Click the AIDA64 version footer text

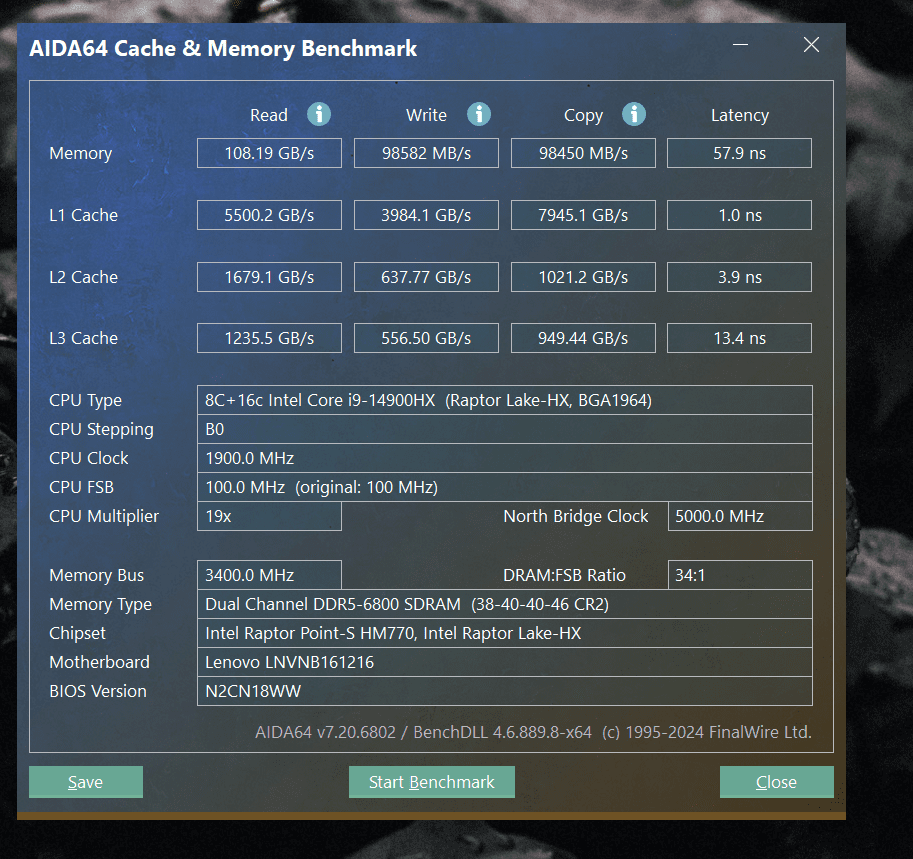pos(533,732)
